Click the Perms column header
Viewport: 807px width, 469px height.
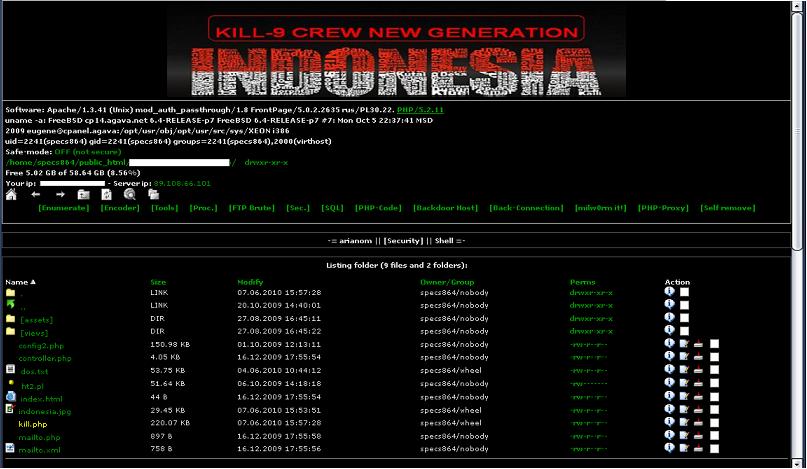point(583,282)
